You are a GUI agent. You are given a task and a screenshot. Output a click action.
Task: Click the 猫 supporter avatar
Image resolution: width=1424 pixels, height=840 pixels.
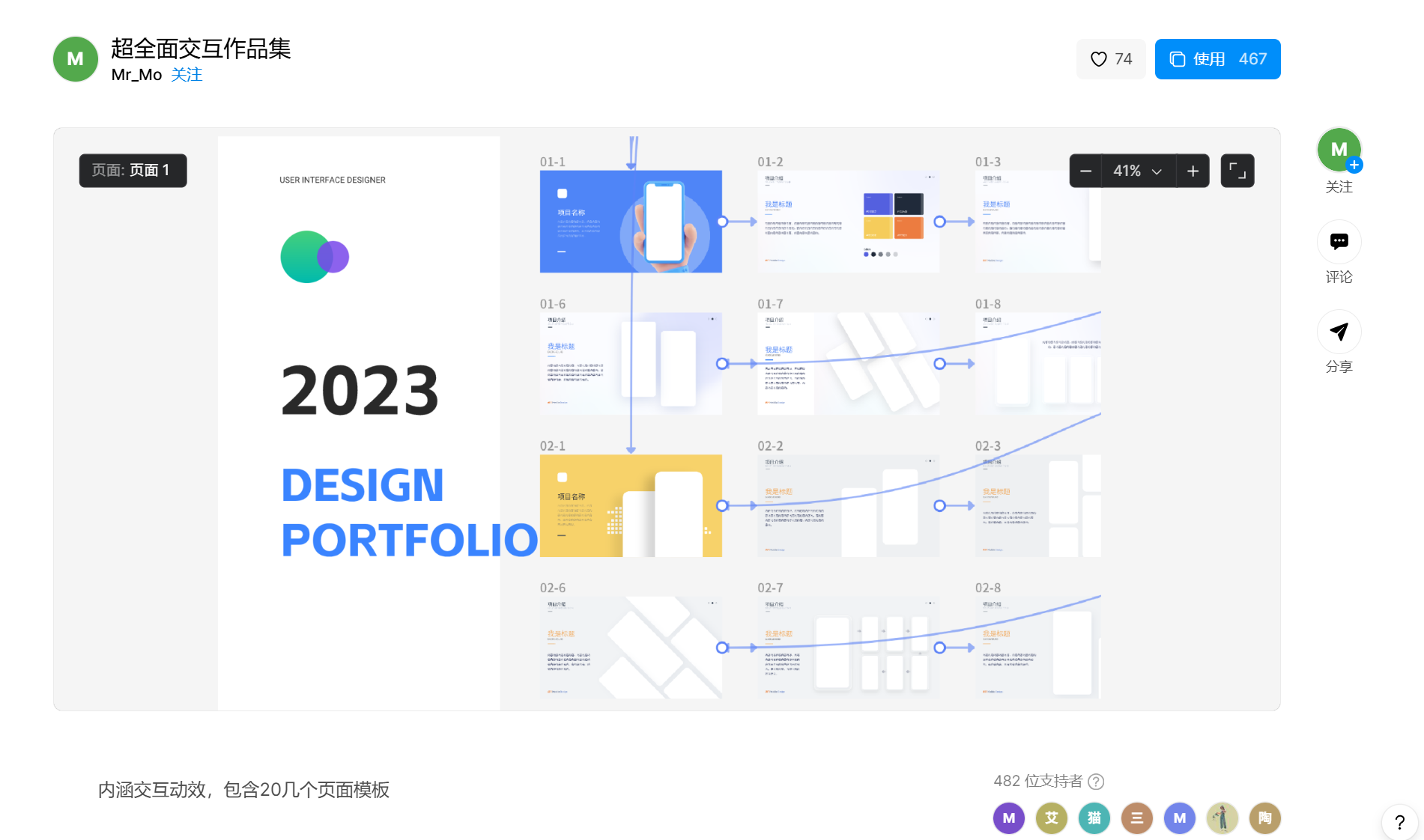pos(1094,818)
